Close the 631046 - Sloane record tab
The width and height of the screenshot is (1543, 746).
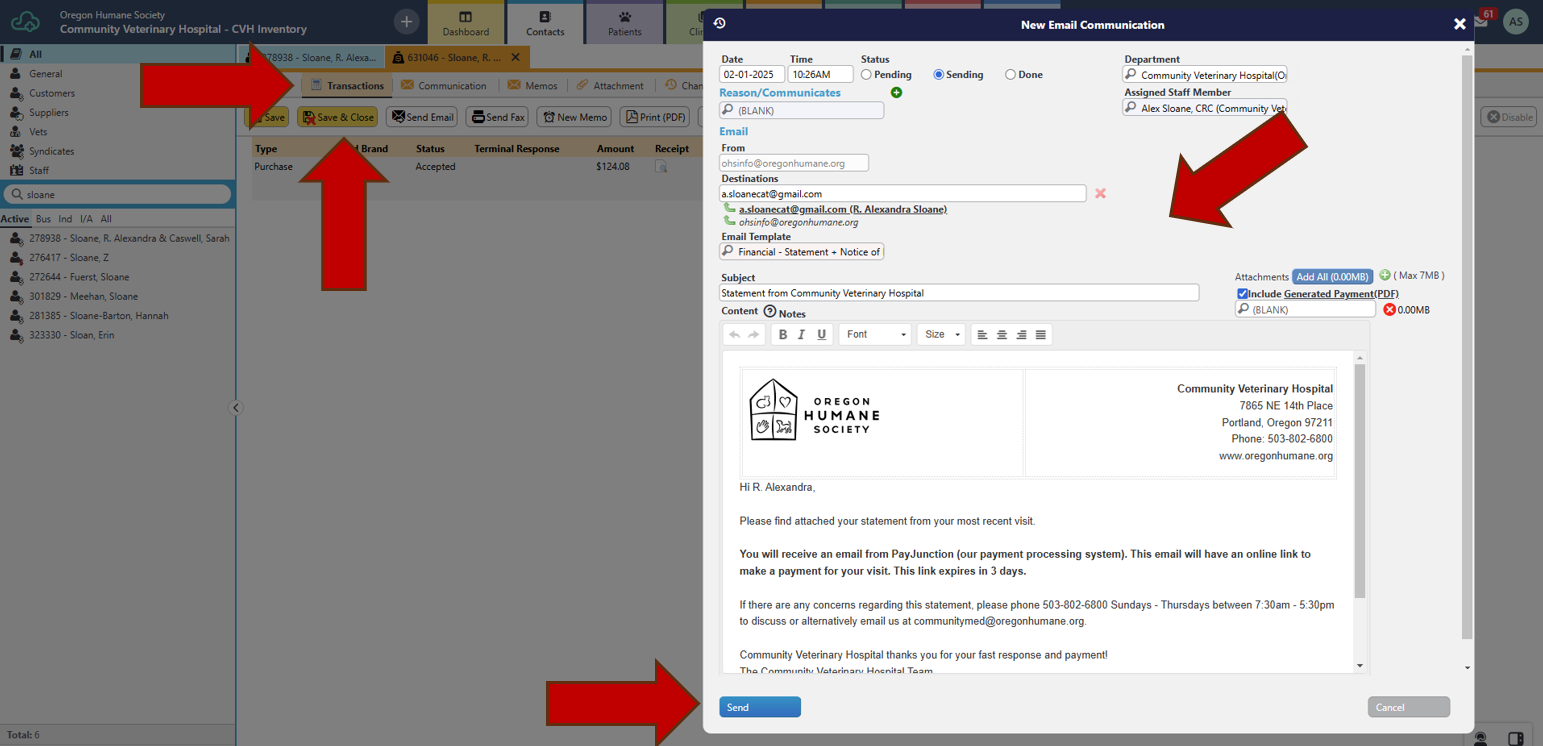coord(516,58)
